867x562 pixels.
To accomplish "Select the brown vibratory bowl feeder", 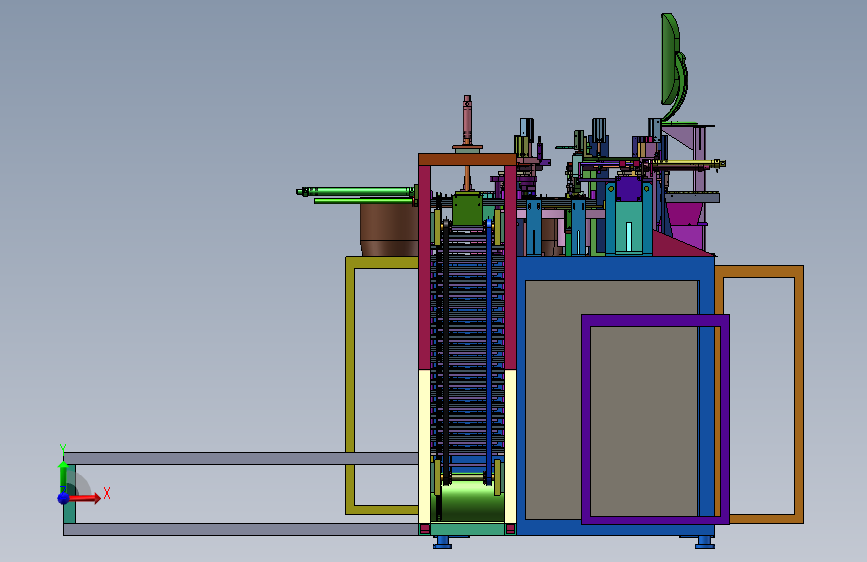I will point(388,228).
